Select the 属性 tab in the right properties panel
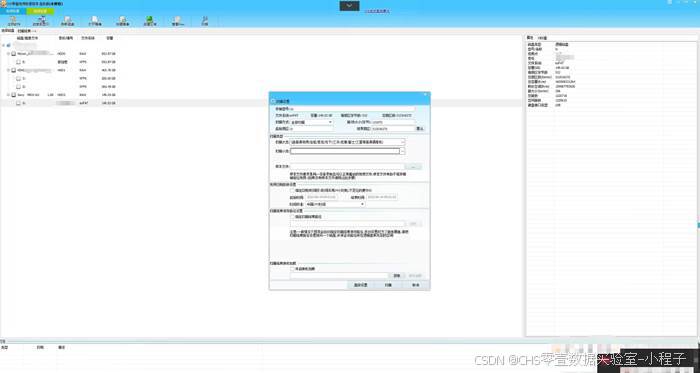The height and width of the screenshot is (373, 700). [530, 38]
